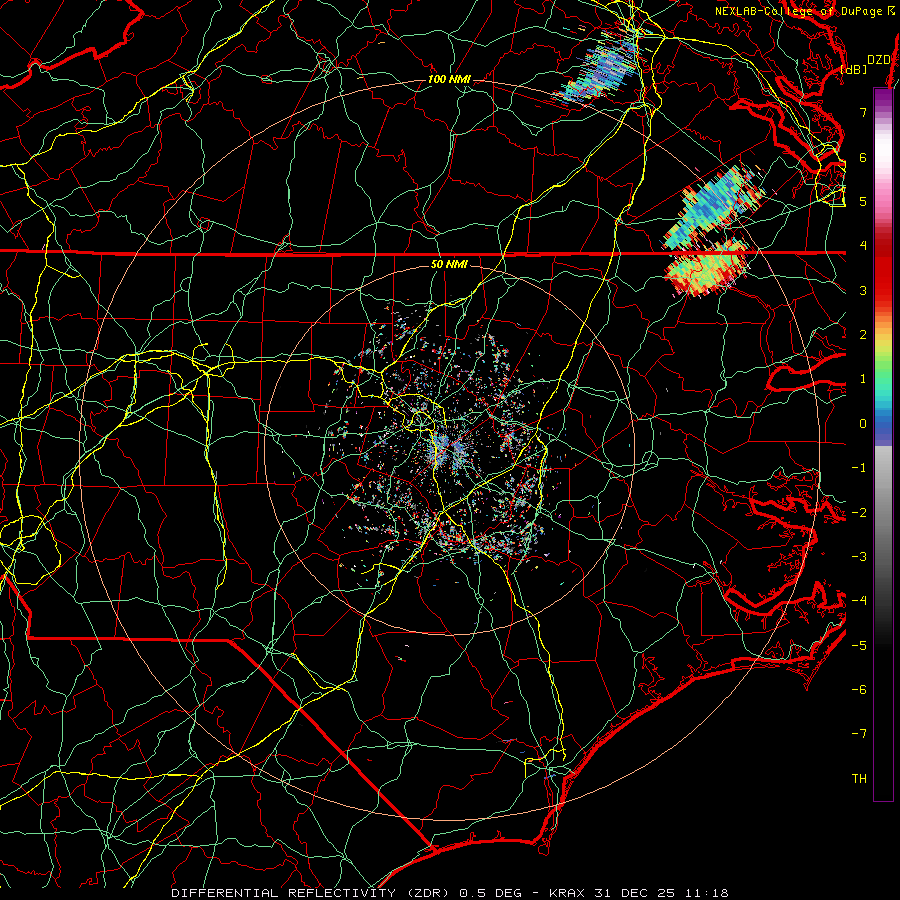Image resolution: width=900 pixels, height=900 pixels.
Task: Click the TH label below the scale
Action: click(859, 779)
